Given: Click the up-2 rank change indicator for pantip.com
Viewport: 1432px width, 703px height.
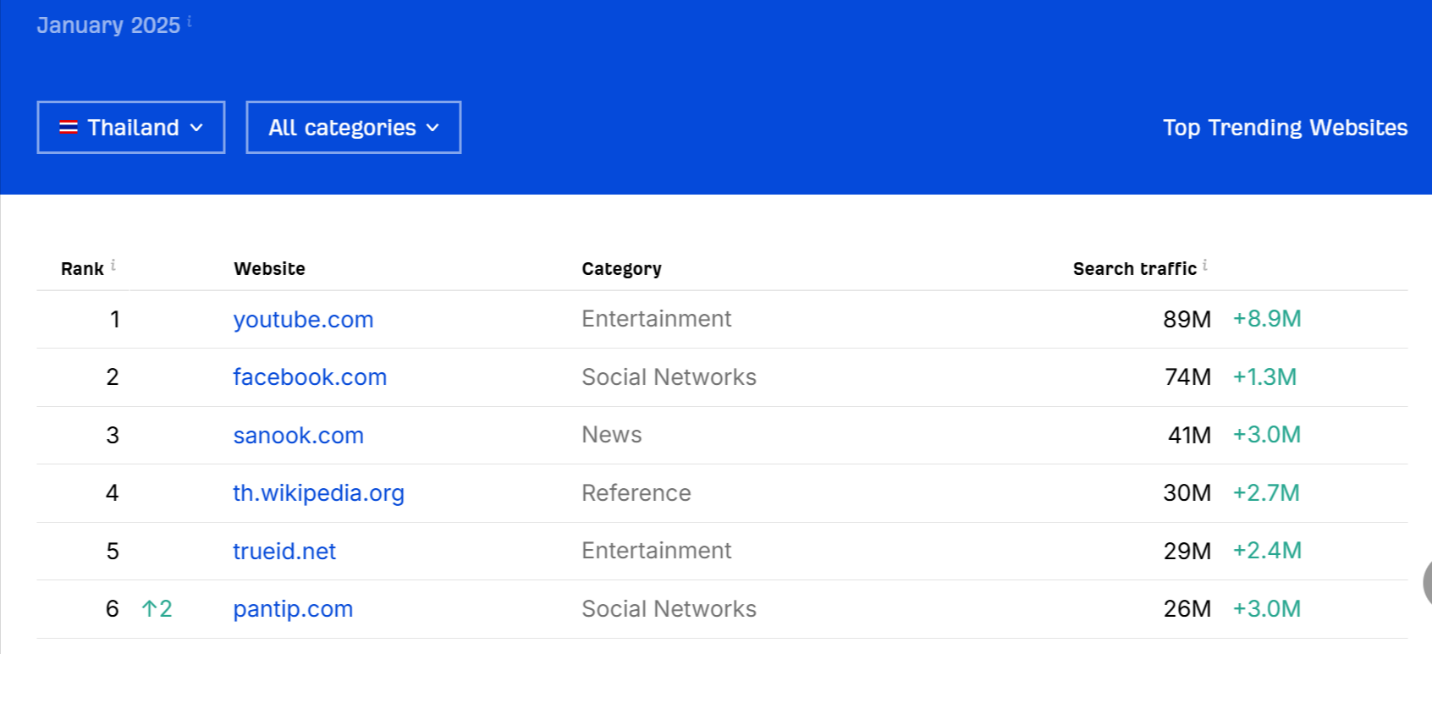Looking at the screenshot, I should 157,609.
